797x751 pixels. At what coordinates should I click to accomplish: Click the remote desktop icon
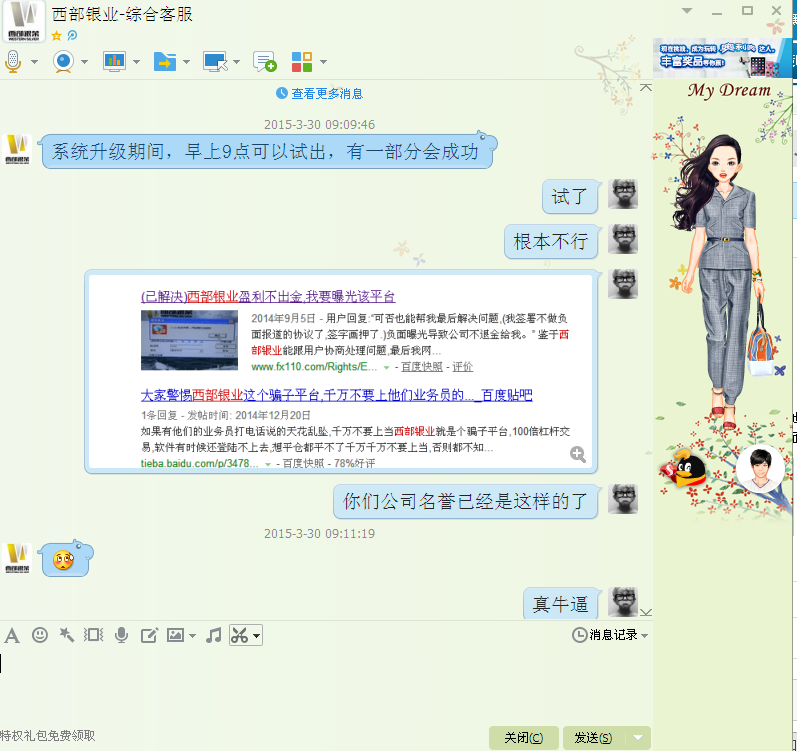tap(216, 61)
